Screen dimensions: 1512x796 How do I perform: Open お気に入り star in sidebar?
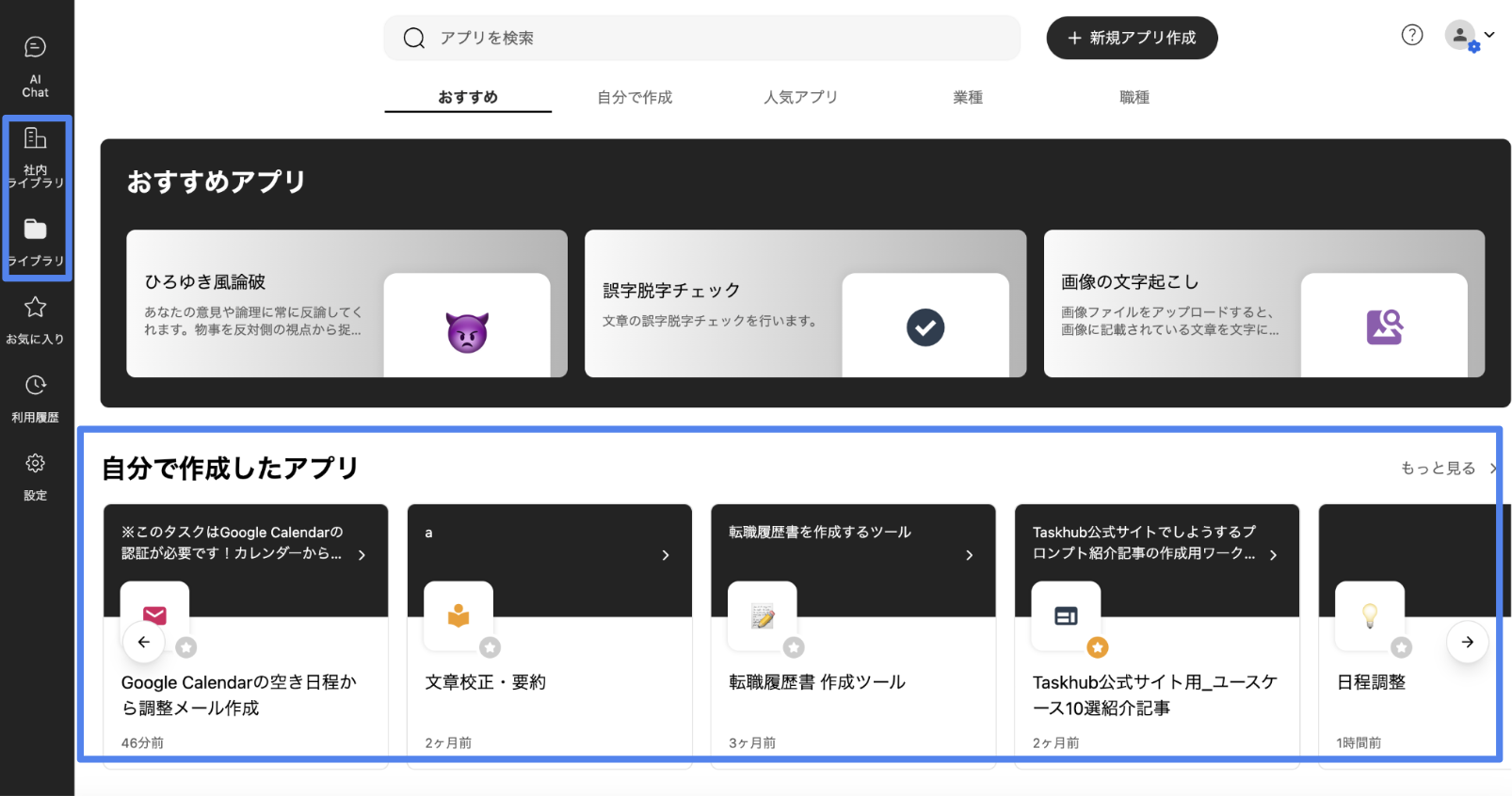tap(35, 319)
